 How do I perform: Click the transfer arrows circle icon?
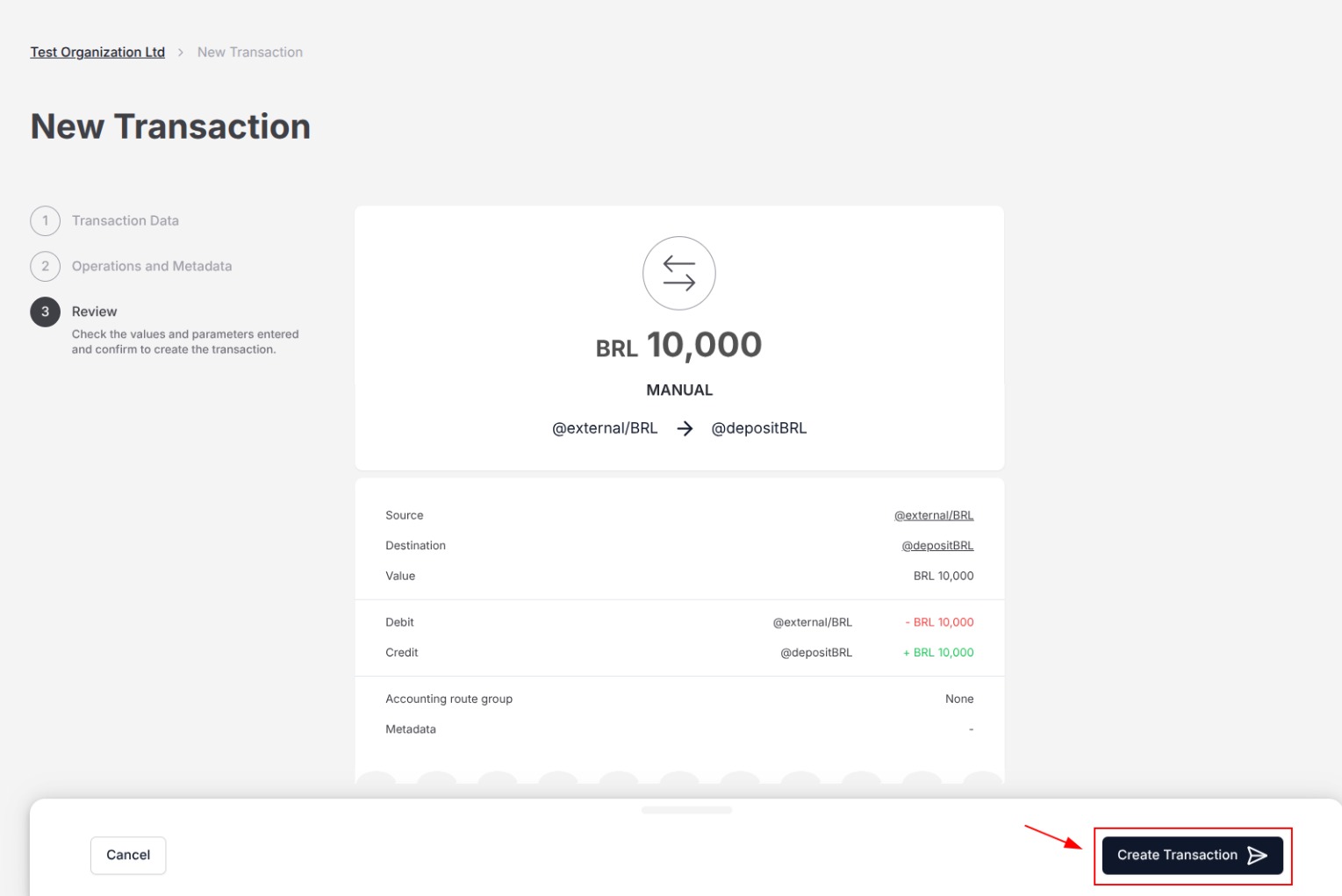(679, 273)
